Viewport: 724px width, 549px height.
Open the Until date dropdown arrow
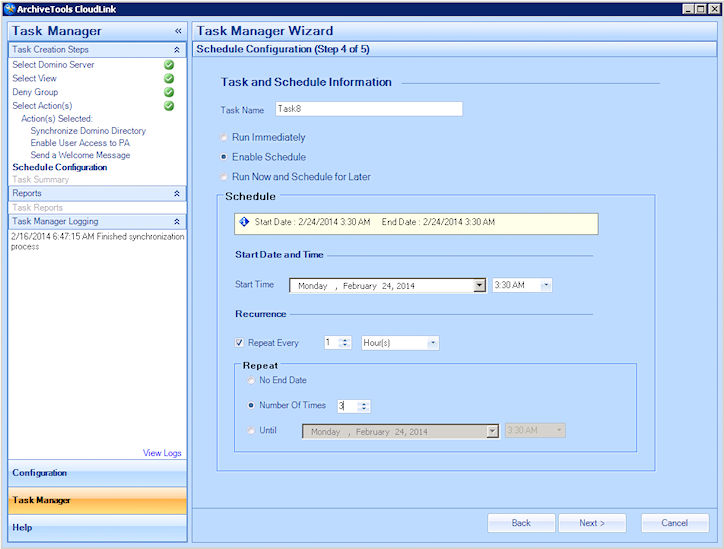[x=492, y=431]
